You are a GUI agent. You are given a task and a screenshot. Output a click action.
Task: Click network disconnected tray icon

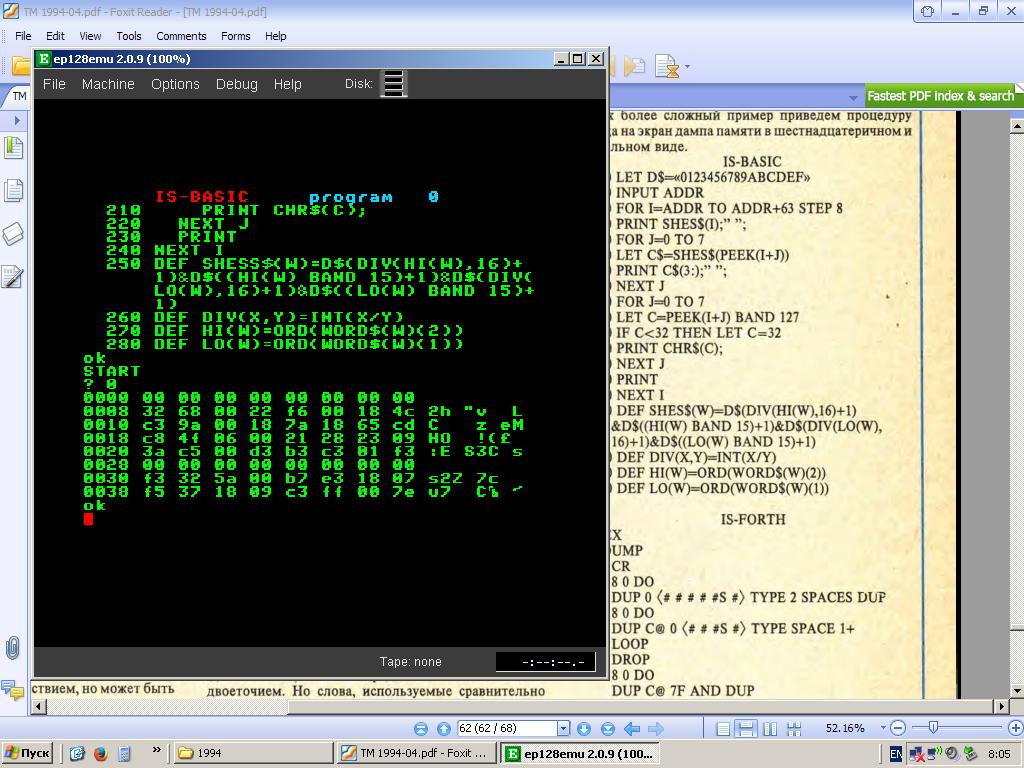tap(918, 754)
